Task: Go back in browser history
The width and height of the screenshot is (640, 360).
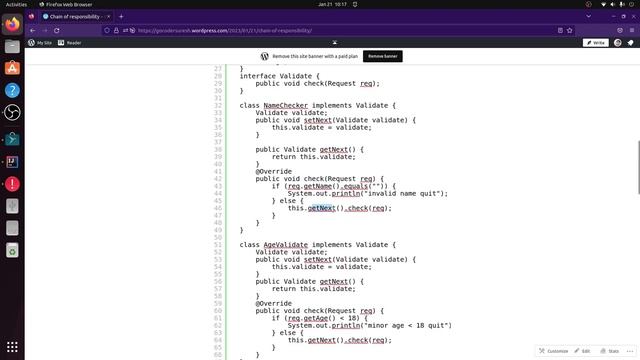Action: click(x=33, y=31)
